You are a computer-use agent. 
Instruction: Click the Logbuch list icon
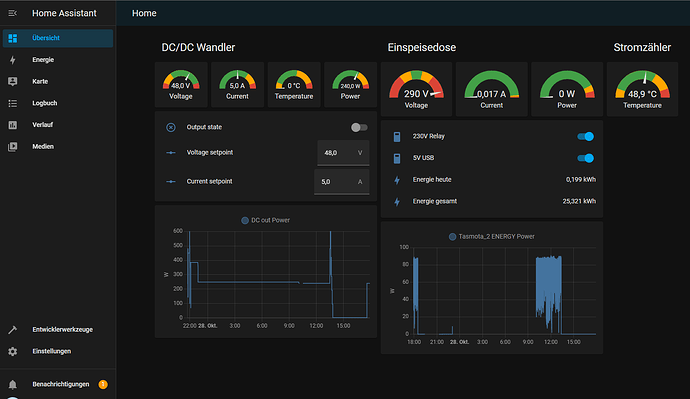click(13, 103)
